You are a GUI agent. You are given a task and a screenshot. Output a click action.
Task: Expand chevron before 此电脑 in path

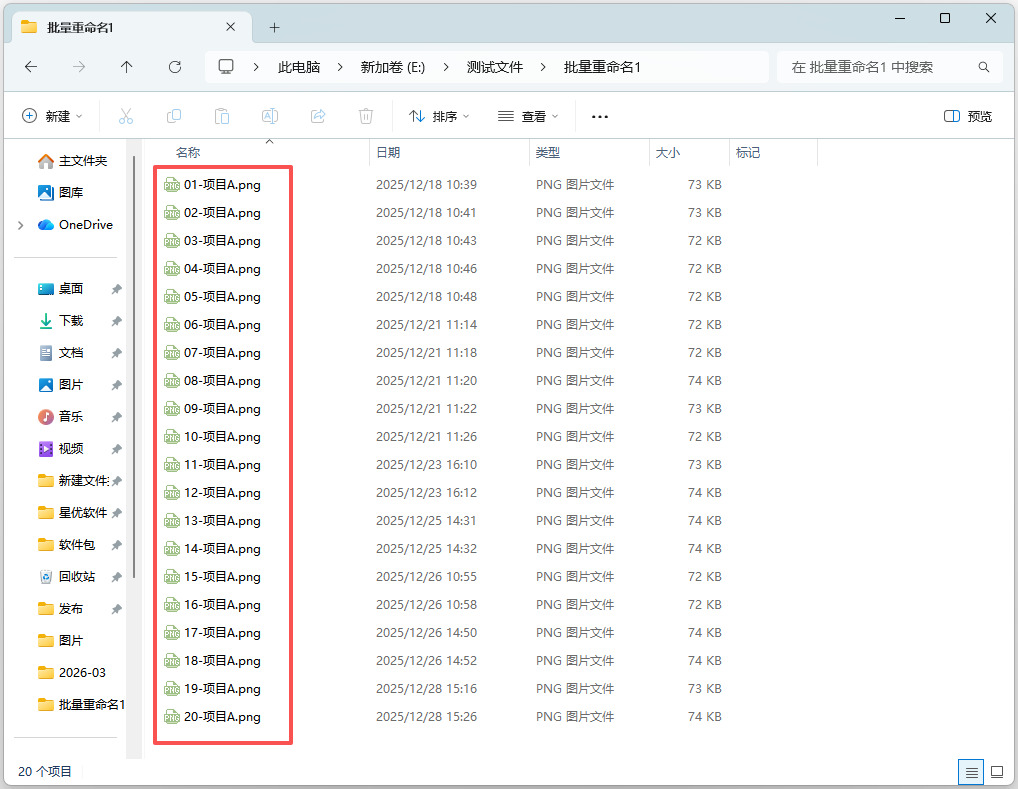256,67
